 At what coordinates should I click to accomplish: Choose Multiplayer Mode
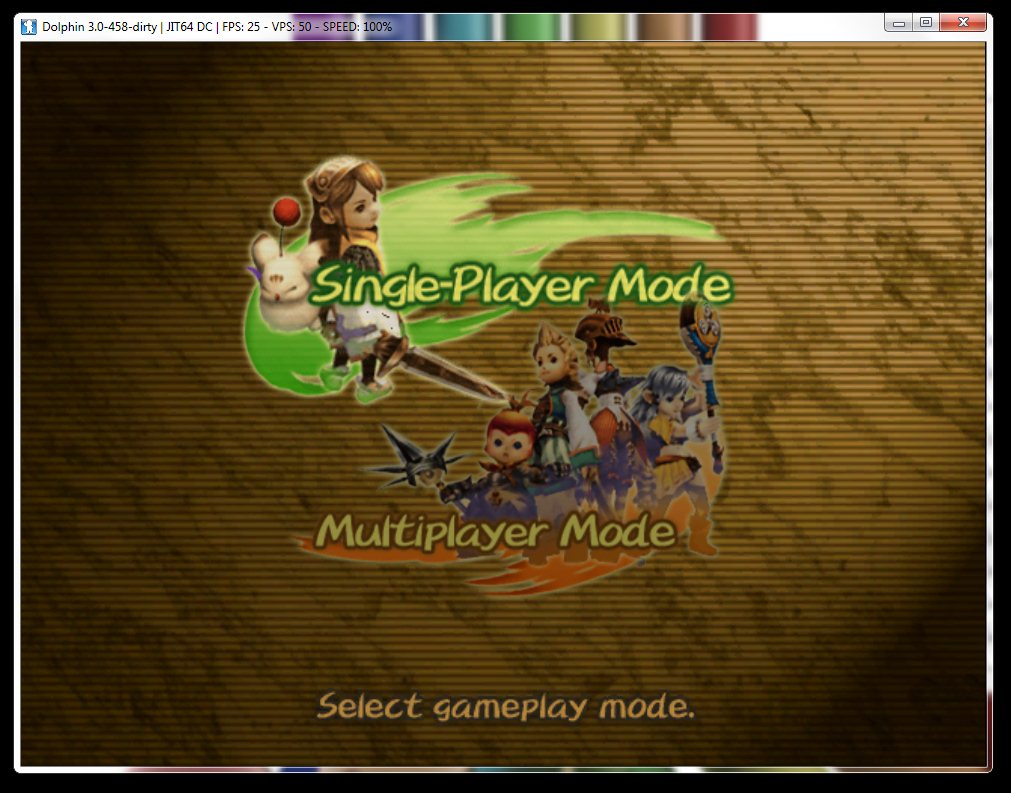(x=495, y=531)
